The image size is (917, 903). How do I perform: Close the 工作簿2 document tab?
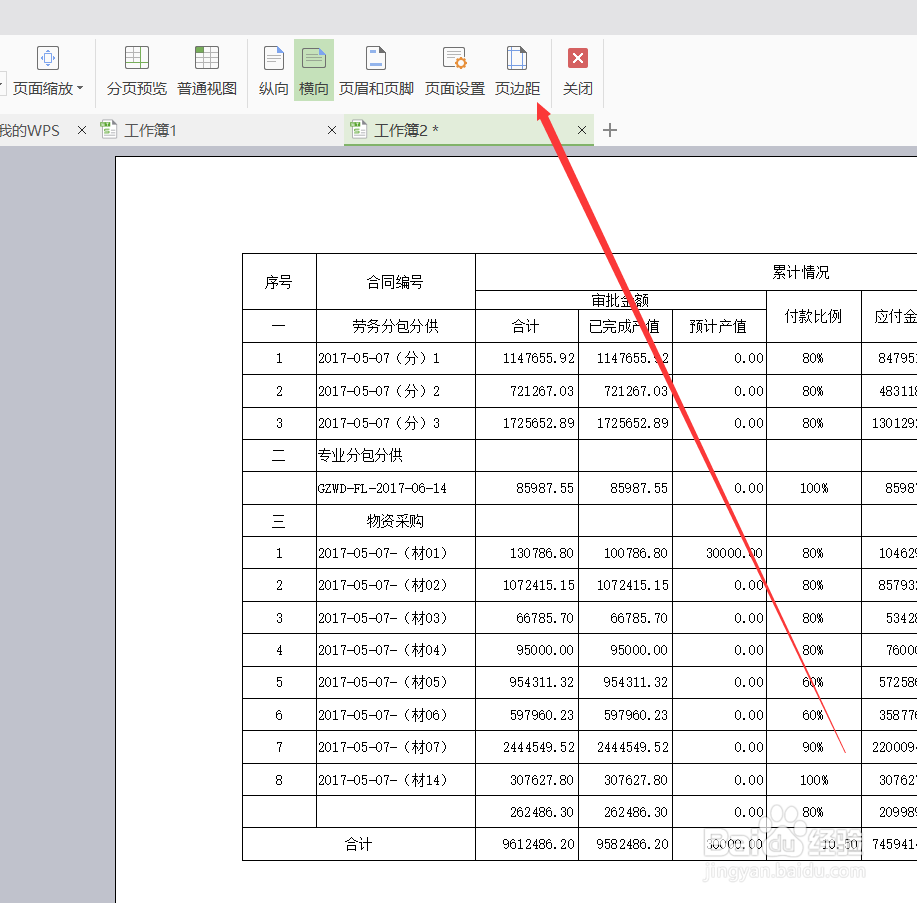click(582, 130)
